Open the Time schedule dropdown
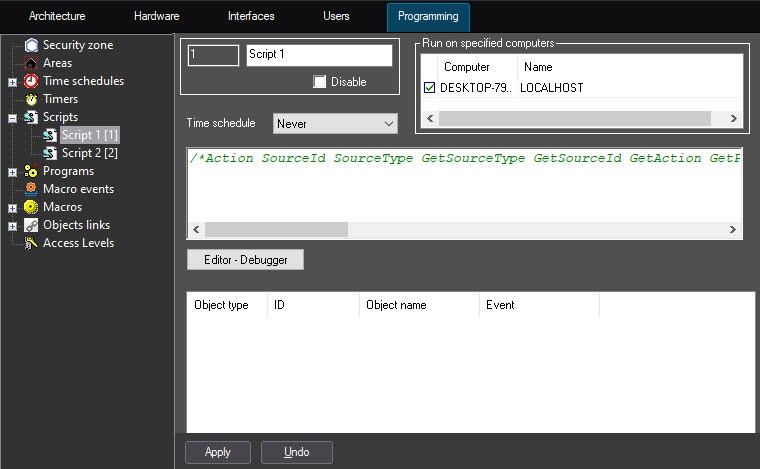 coord(335,124)
